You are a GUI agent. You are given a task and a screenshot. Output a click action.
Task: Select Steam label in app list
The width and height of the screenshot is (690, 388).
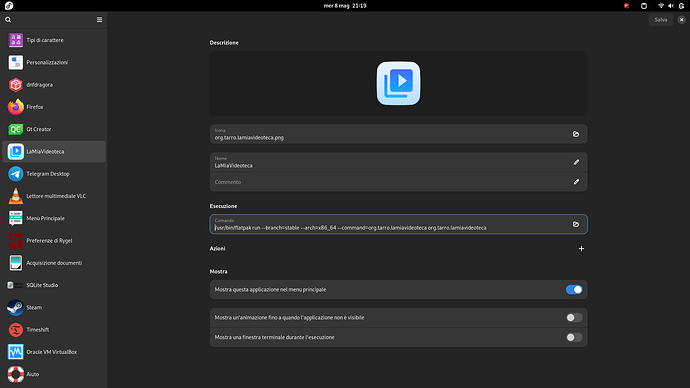[x=34, y=307]
